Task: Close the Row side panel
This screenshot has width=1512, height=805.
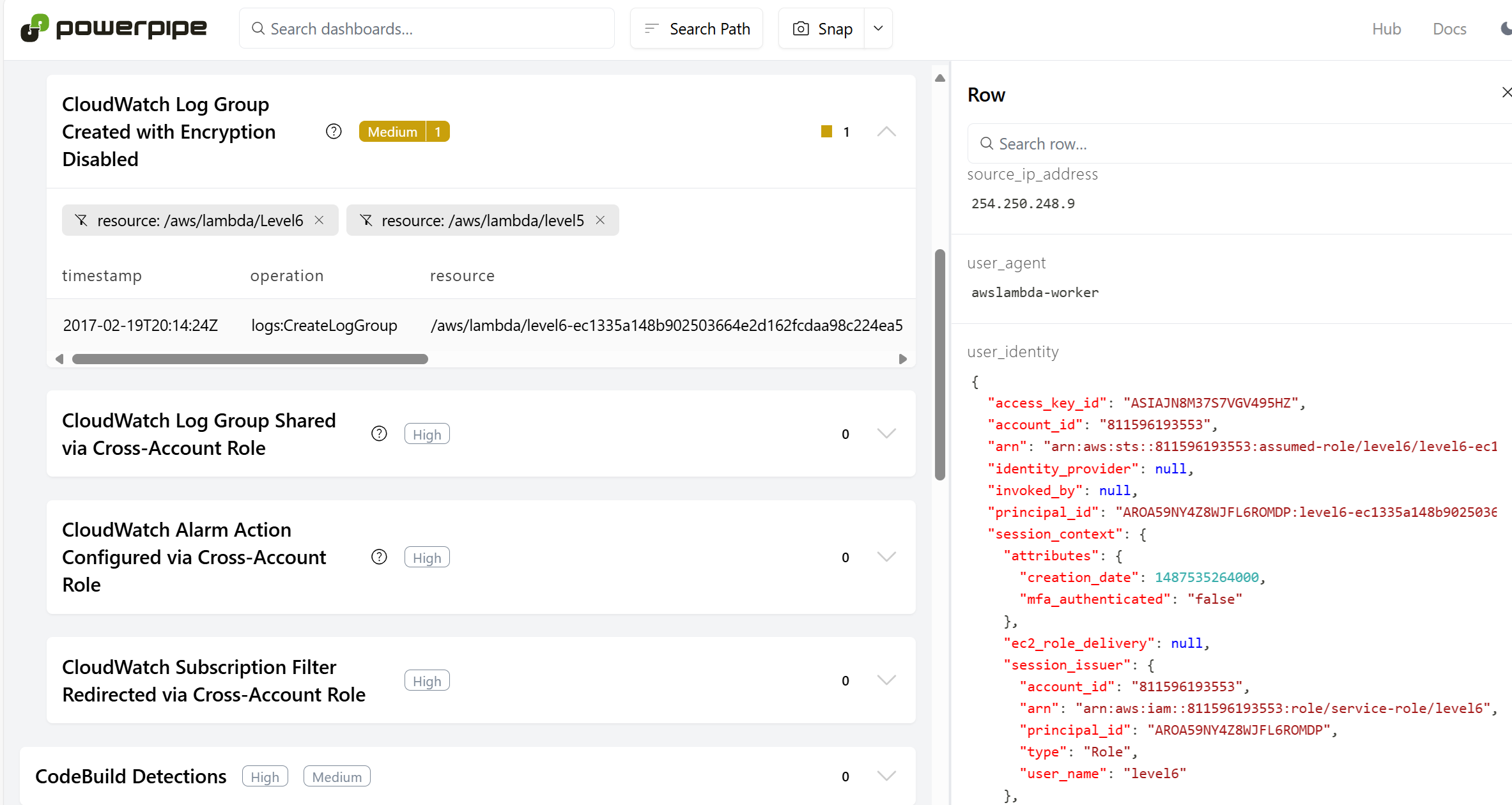Action: pos(1506,93)
